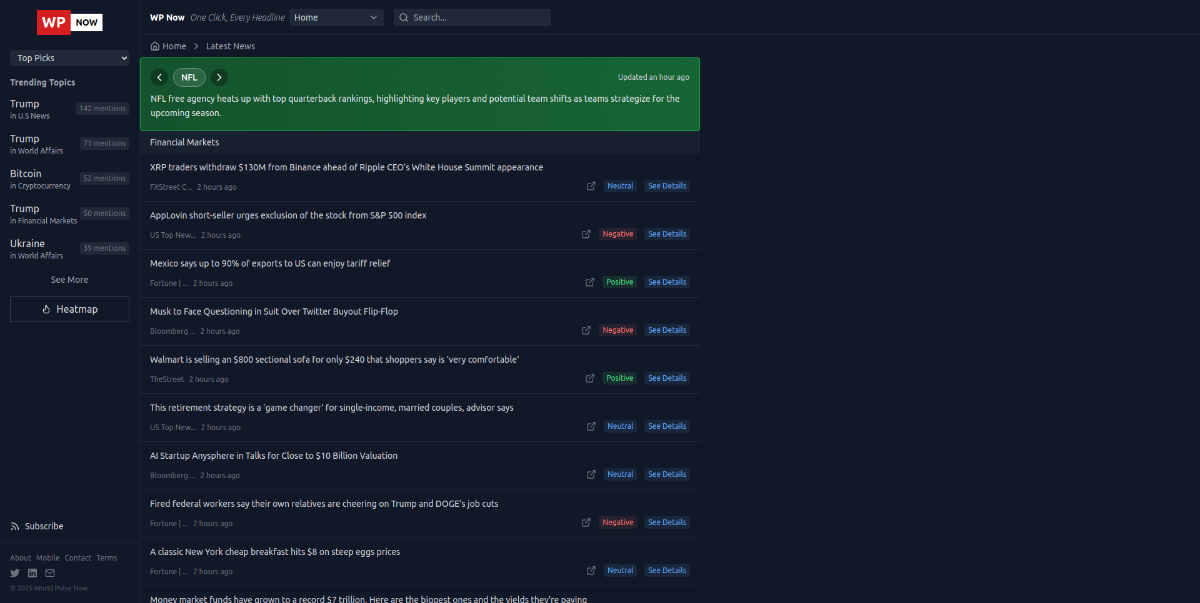Go to the previous topic with the left arrow
Viewport: 1200px width, 603px height.
[x=159, y=77]
